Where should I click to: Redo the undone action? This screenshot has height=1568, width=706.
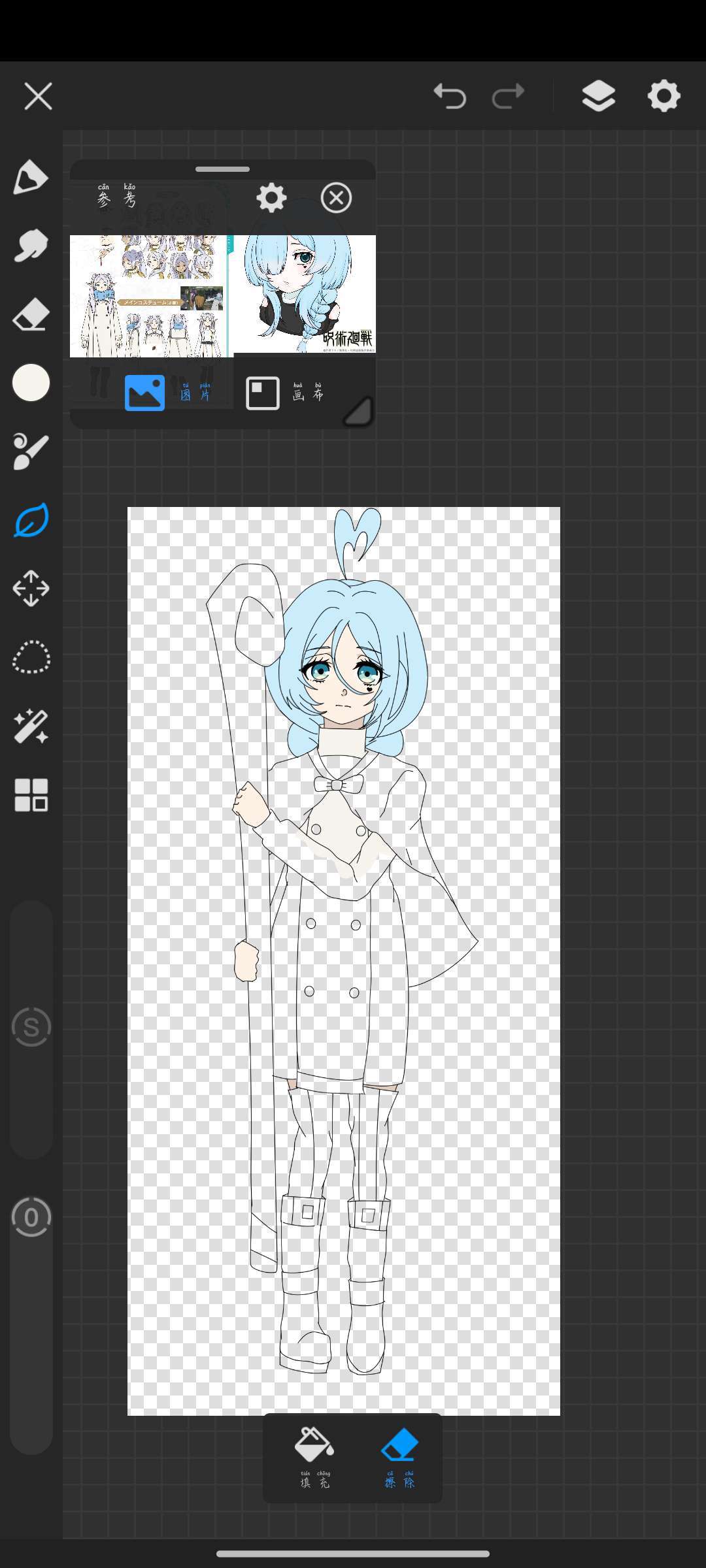point(508,97)
